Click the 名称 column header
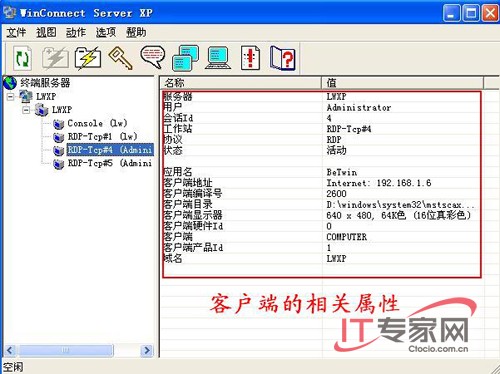The height and width of the screenshot is (374, 500). 241,82
